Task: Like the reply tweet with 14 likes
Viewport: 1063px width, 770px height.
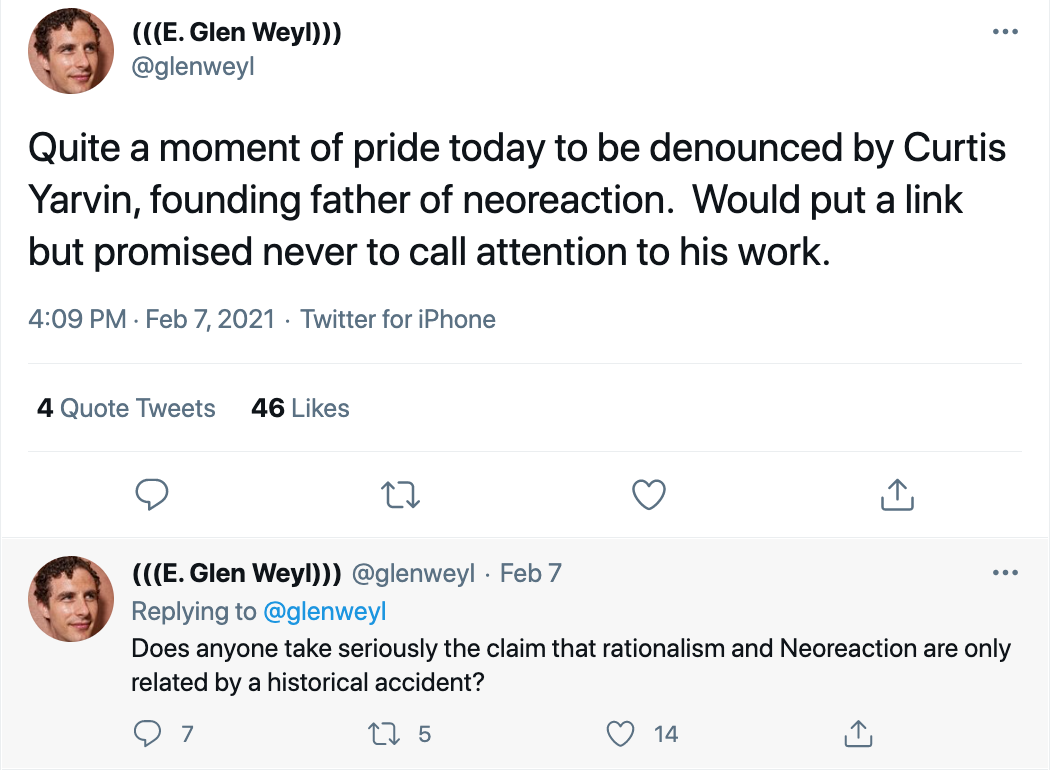Action: pos(622,734)
